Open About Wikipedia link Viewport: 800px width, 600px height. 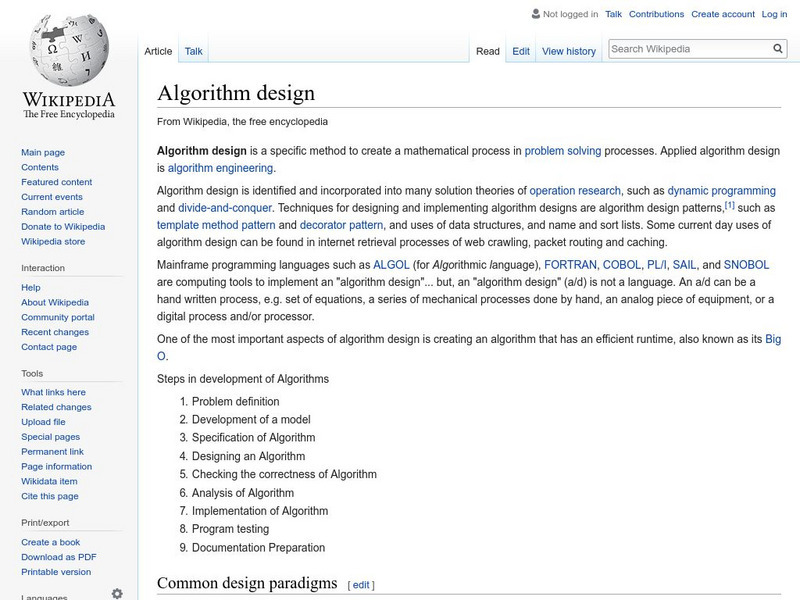(x=55, y=302)
